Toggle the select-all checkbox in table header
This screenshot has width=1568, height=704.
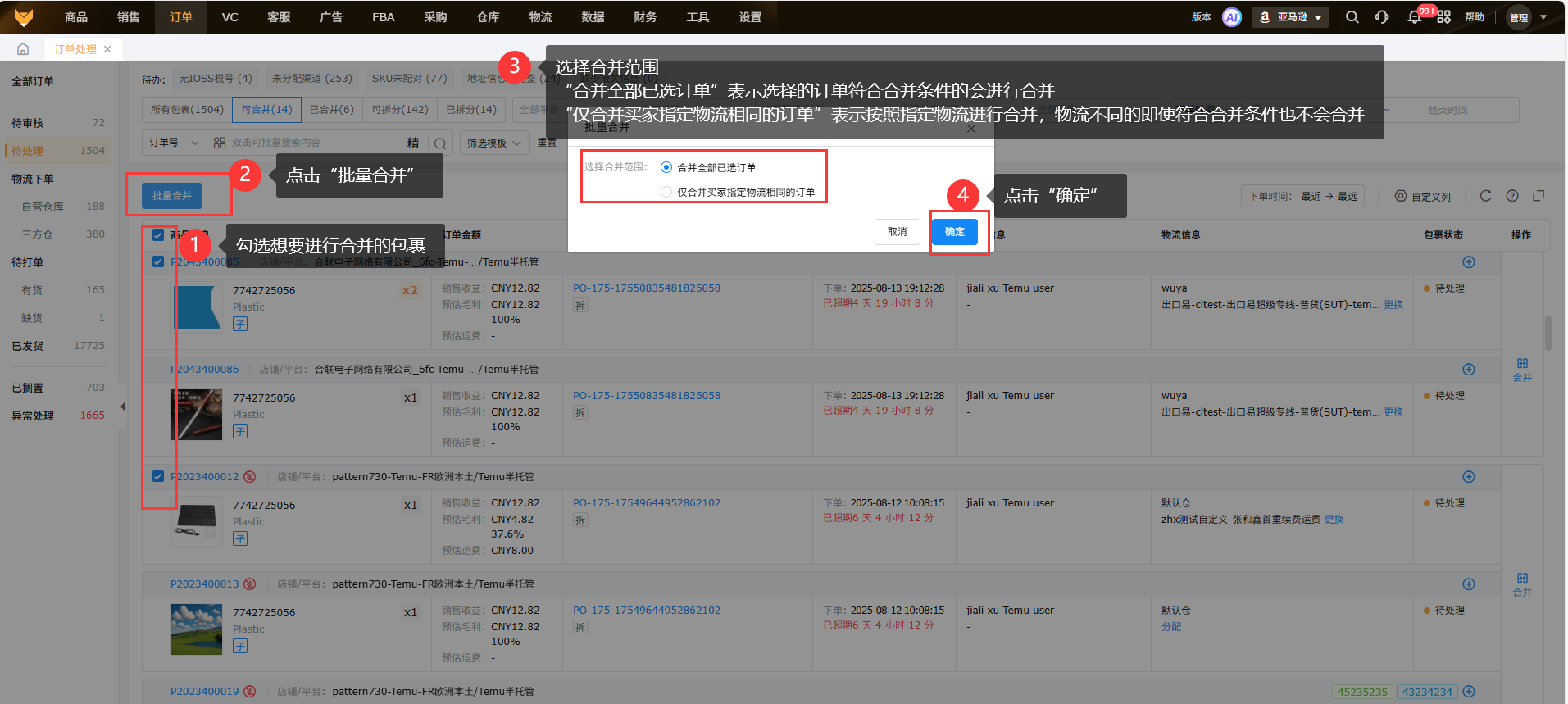(158, 235)
